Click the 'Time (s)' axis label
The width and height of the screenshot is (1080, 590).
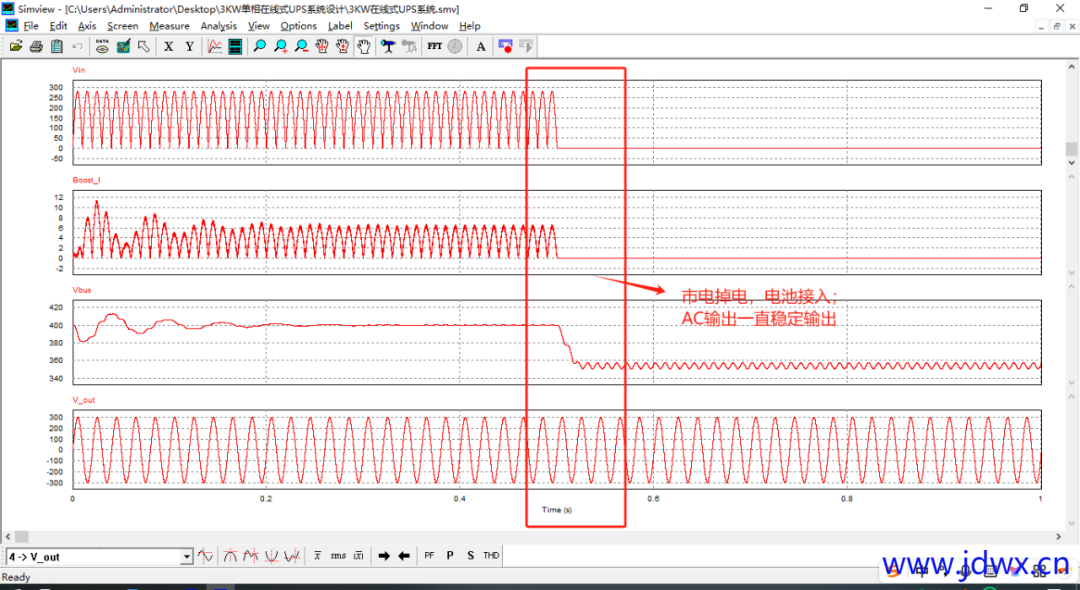tap(557, 510)
